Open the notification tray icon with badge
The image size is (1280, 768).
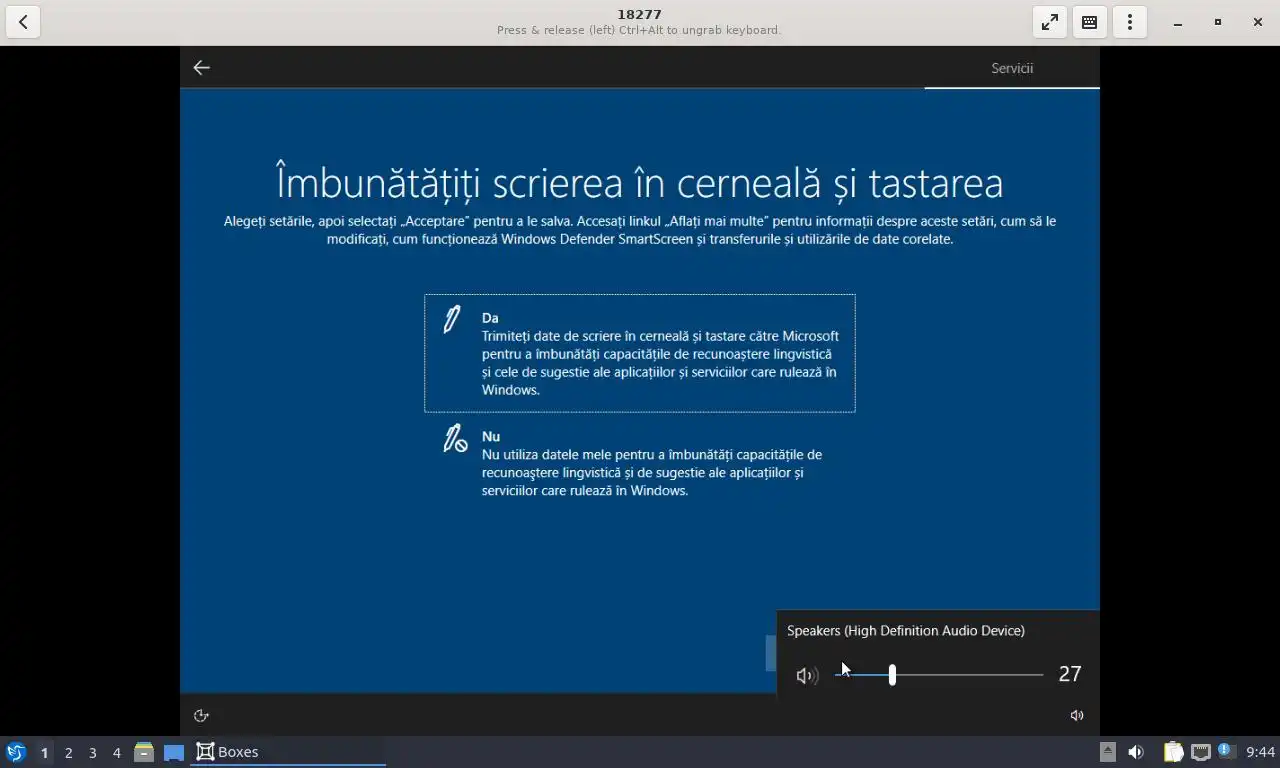coord(1226,751)
